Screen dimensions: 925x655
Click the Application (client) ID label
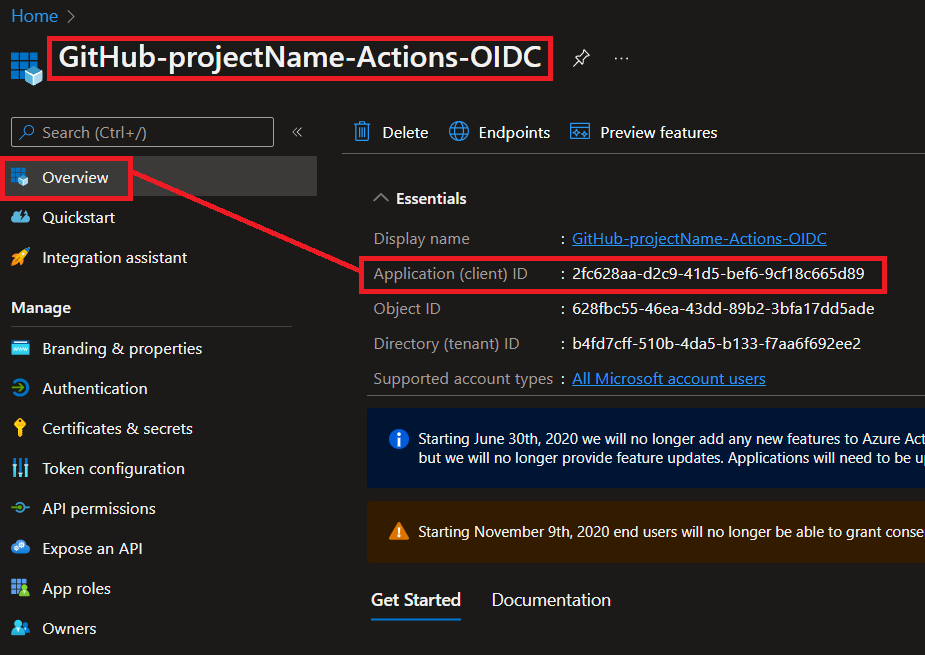[x=450, y=274]
